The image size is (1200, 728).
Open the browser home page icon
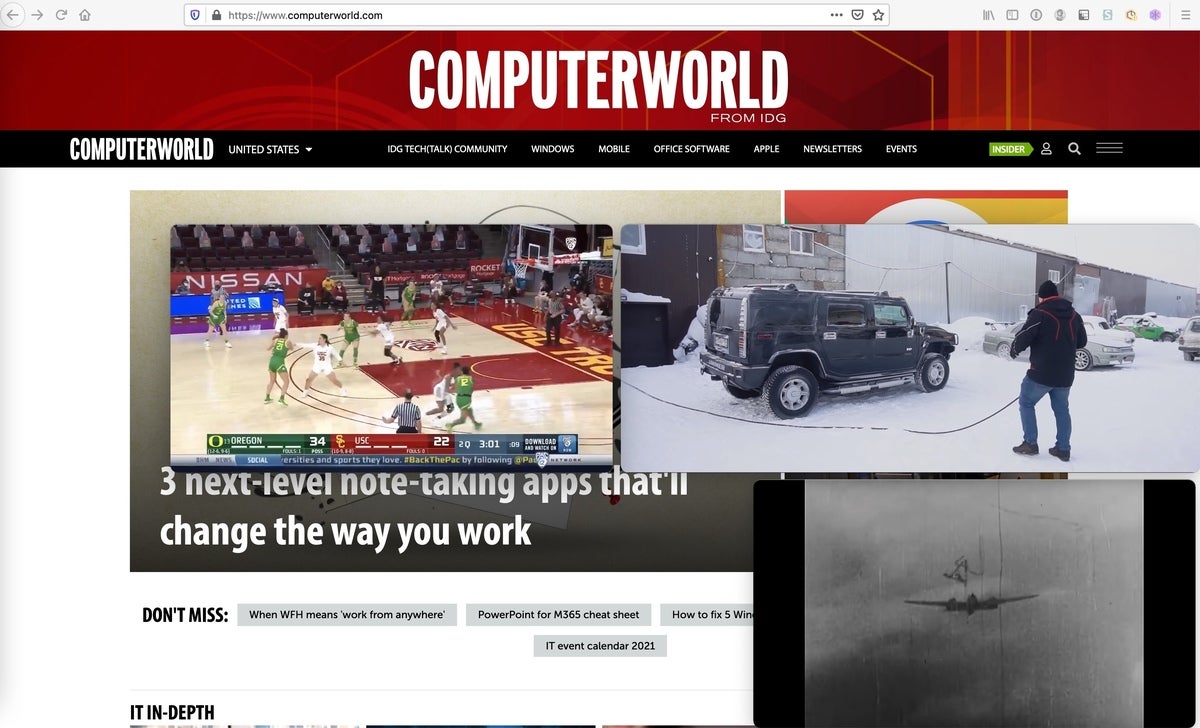(x=85, y=15)
